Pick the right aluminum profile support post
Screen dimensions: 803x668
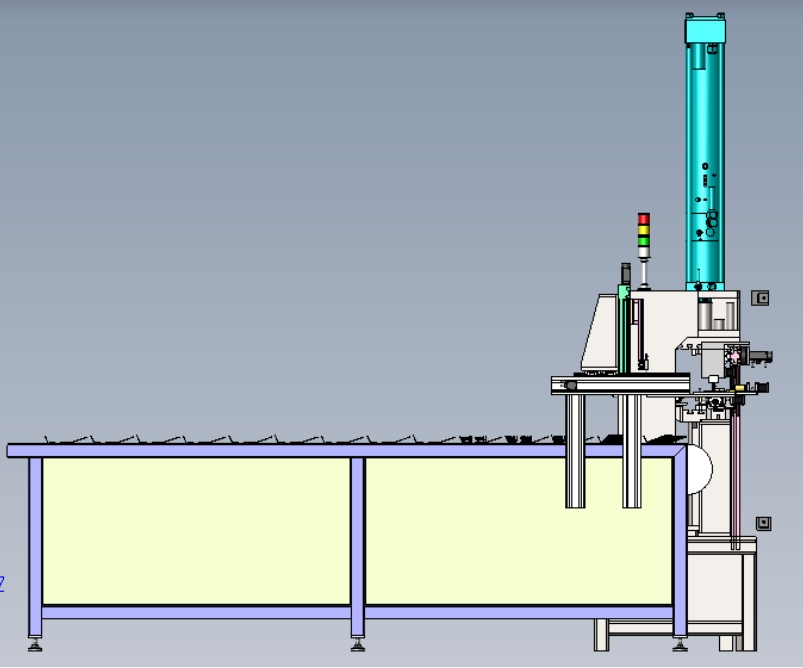coord(632,451)
